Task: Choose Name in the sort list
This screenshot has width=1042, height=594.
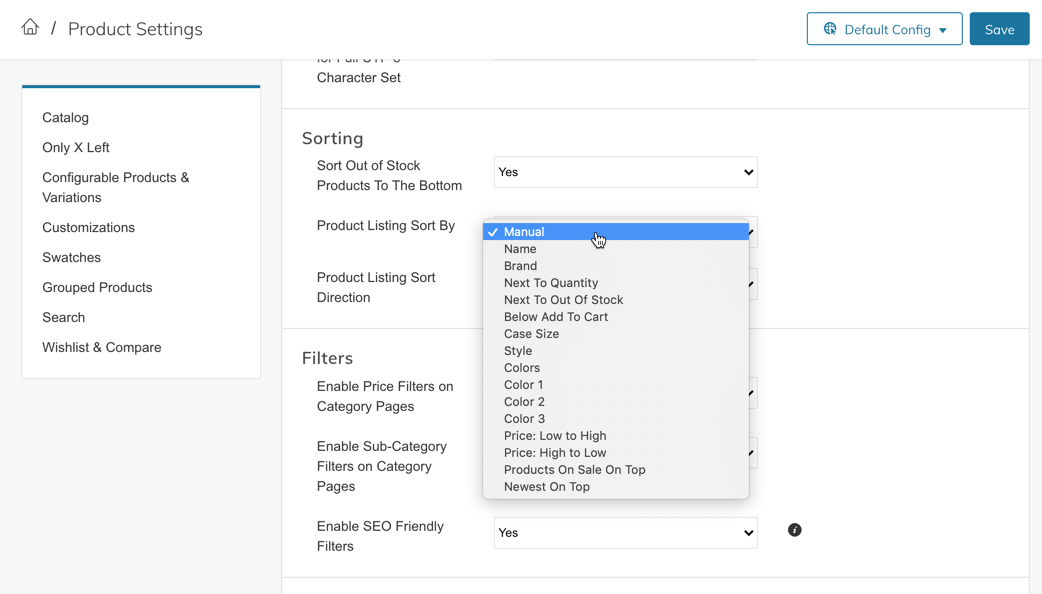Action: pos(520,249)
